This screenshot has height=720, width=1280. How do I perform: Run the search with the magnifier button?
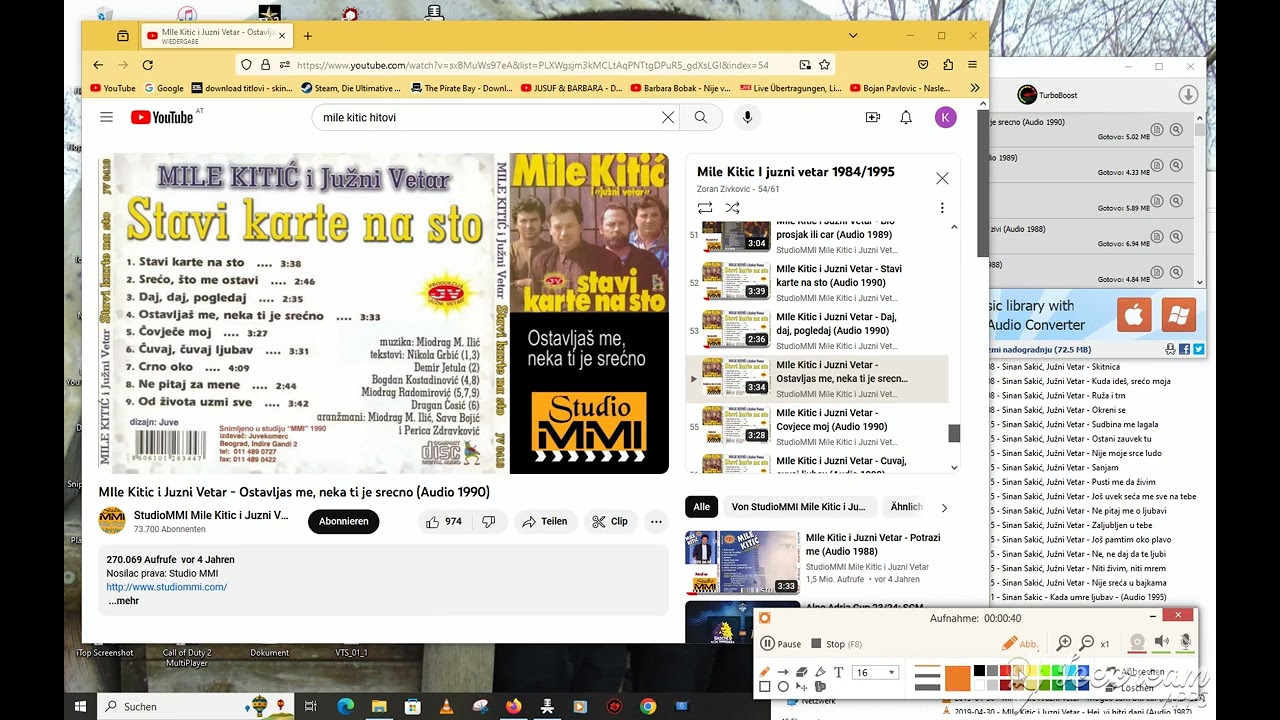tap(701, 117)
